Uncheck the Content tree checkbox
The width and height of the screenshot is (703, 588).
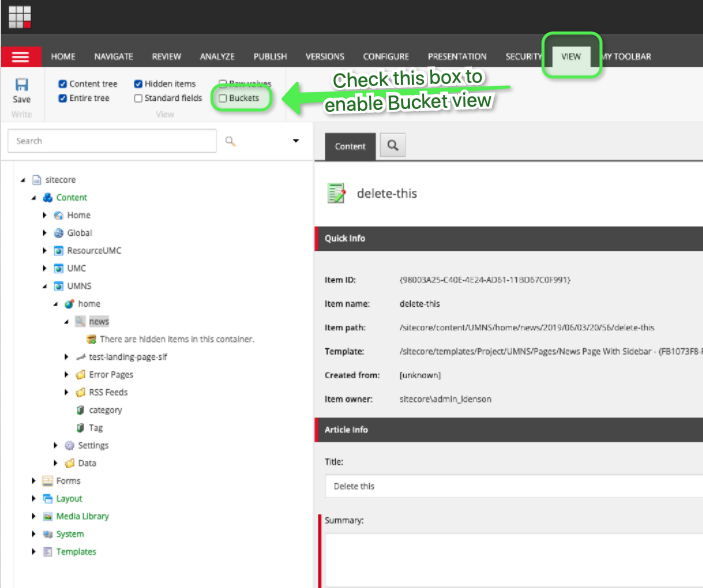[x=63, y=84]
